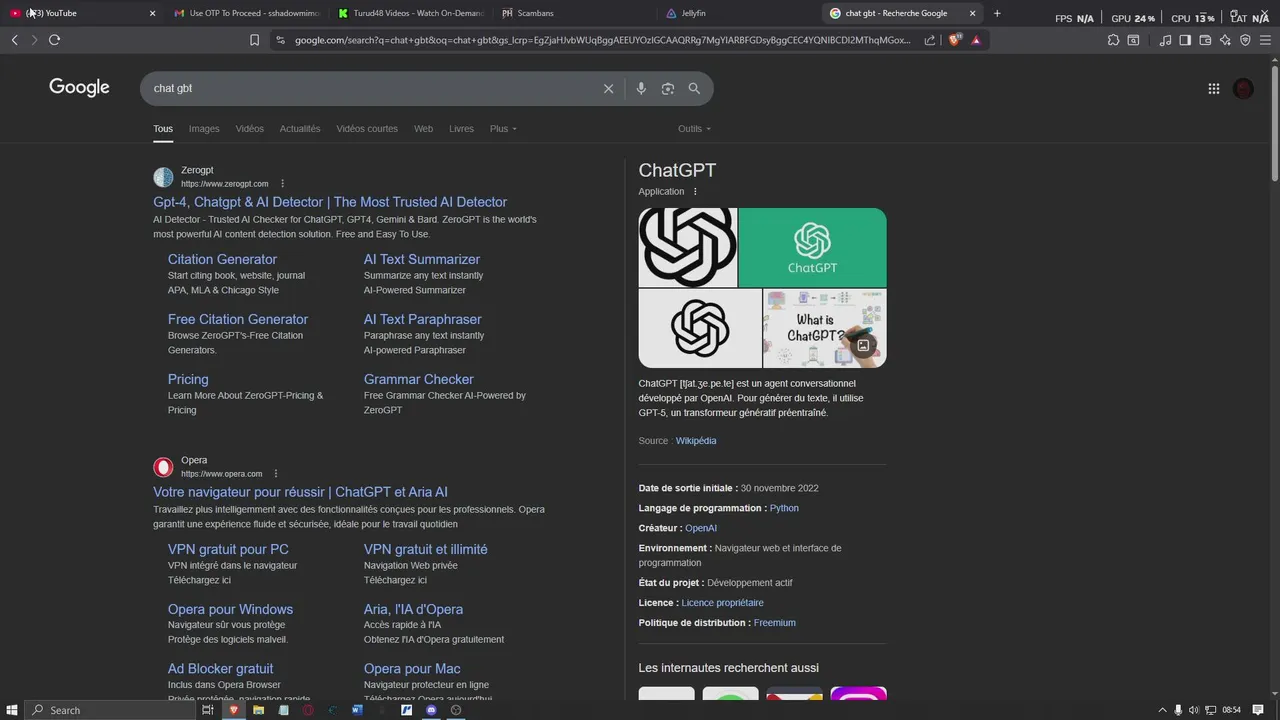1280x720 pixels.
Task: Clear the search box with the X icon
Action: click(608, 89)
